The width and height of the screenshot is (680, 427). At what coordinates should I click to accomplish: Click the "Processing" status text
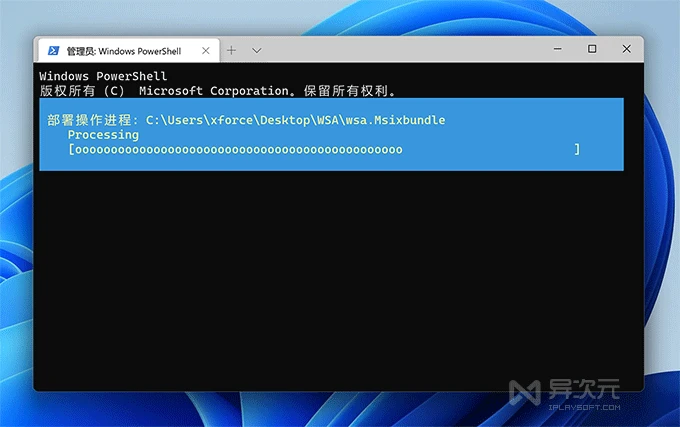[103, 134]
